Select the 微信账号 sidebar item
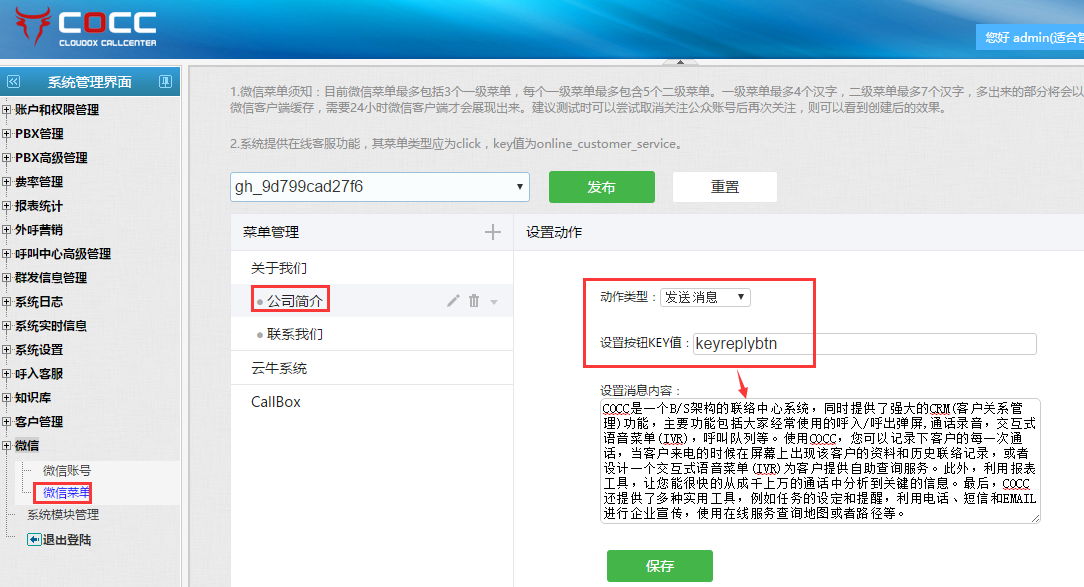Image resolution: width=1084 pixels, height=587 pixels. [66, 470]
